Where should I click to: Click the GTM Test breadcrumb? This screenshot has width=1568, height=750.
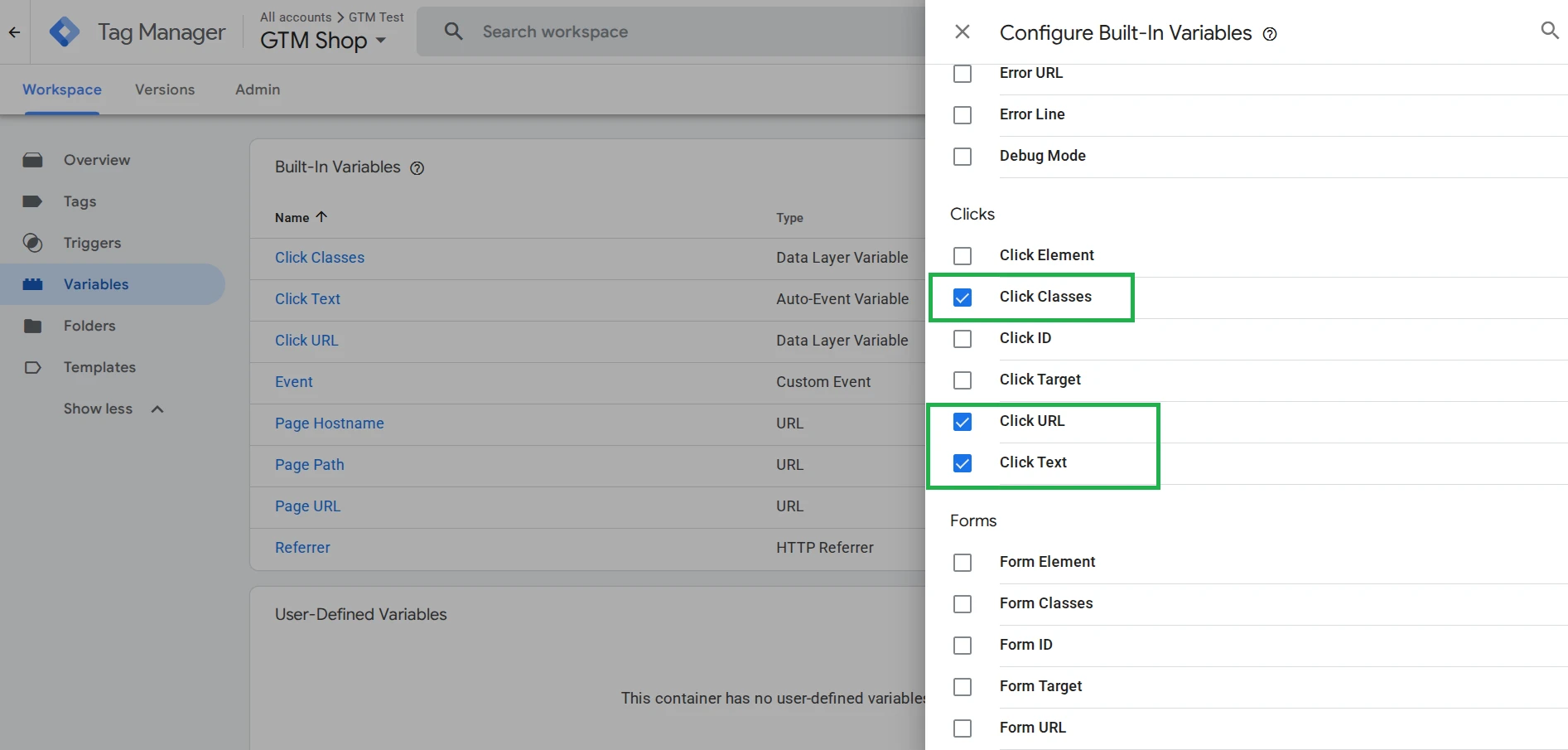376,17
